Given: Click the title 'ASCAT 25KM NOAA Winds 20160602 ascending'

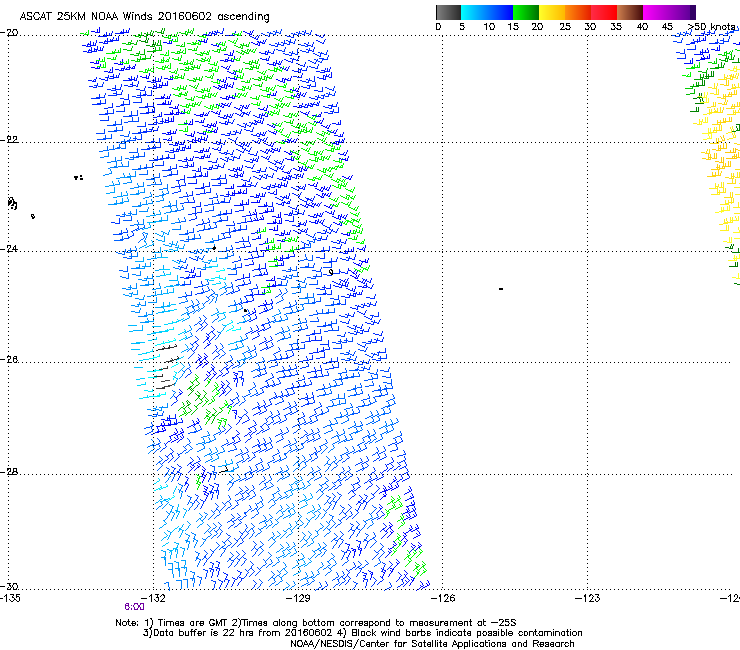Looking at the screenshot, I should [x=144, y=17].
